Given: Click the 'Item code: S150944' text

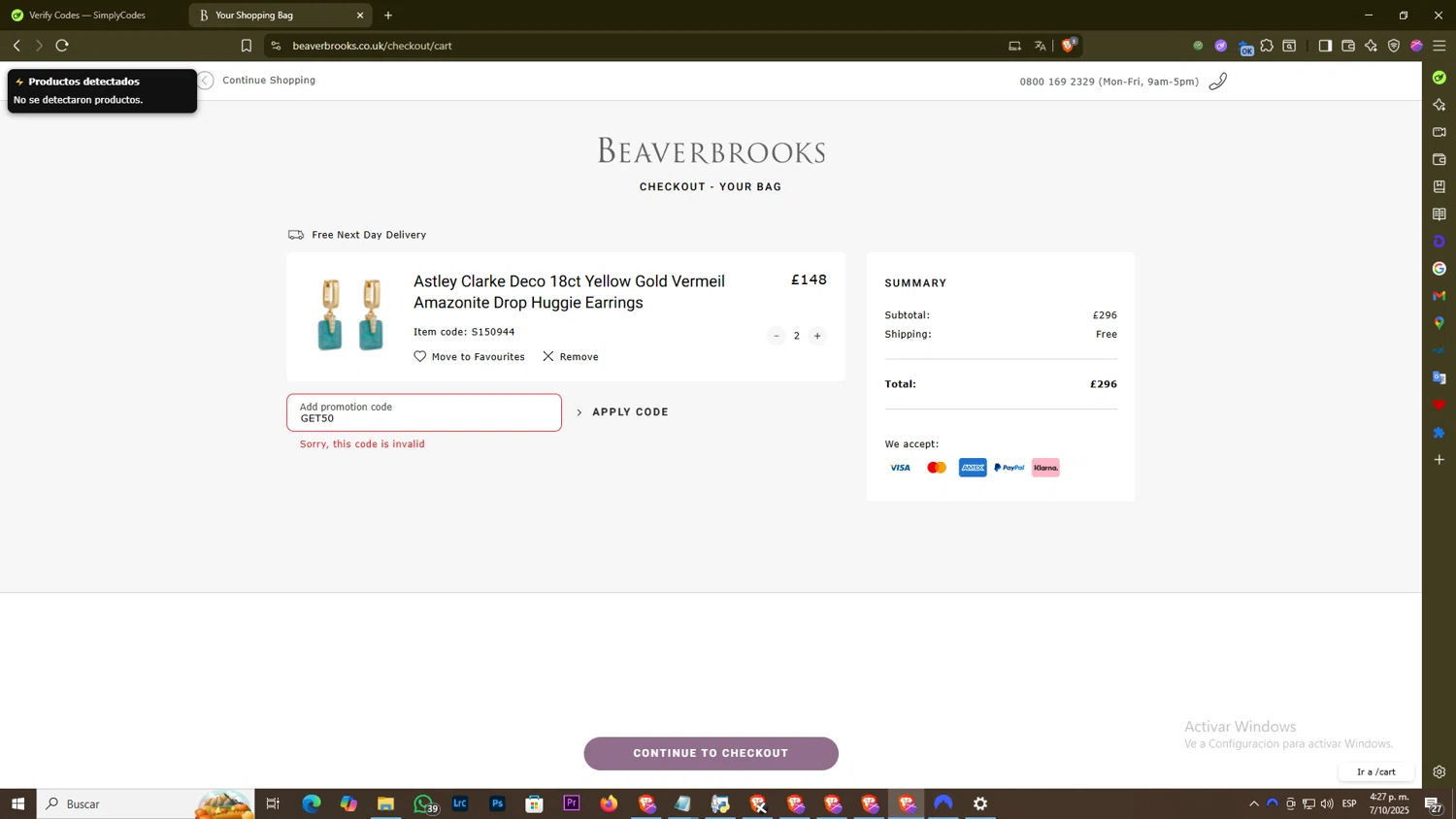Looking at the screenshot, I should tap(464, 332).
